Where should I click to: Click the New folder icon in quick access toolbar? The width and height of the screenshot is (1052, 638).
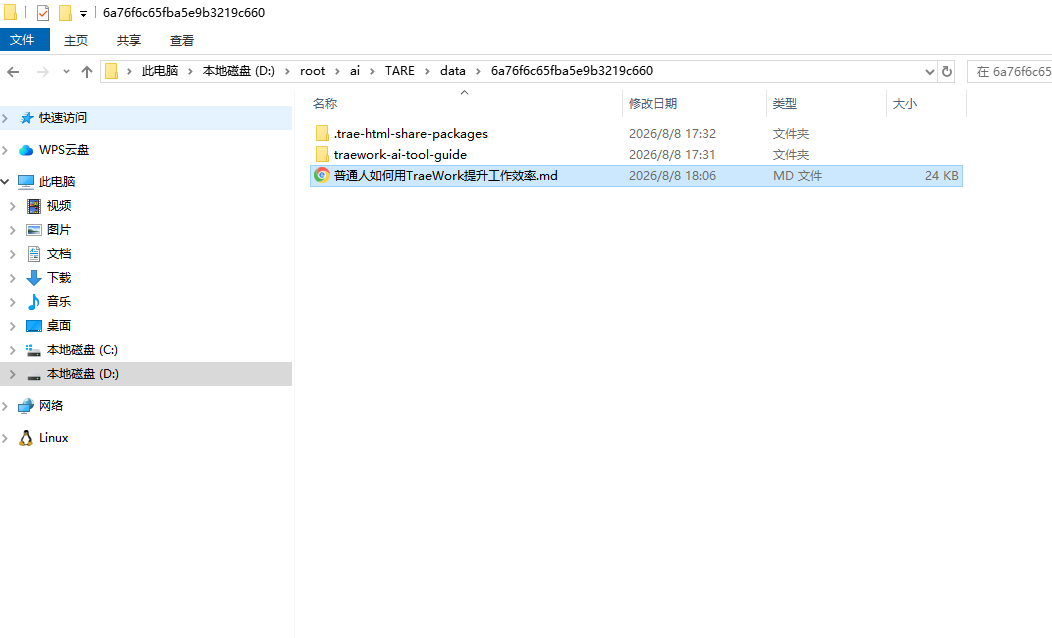pyautogui.click(x=65, y=13)
